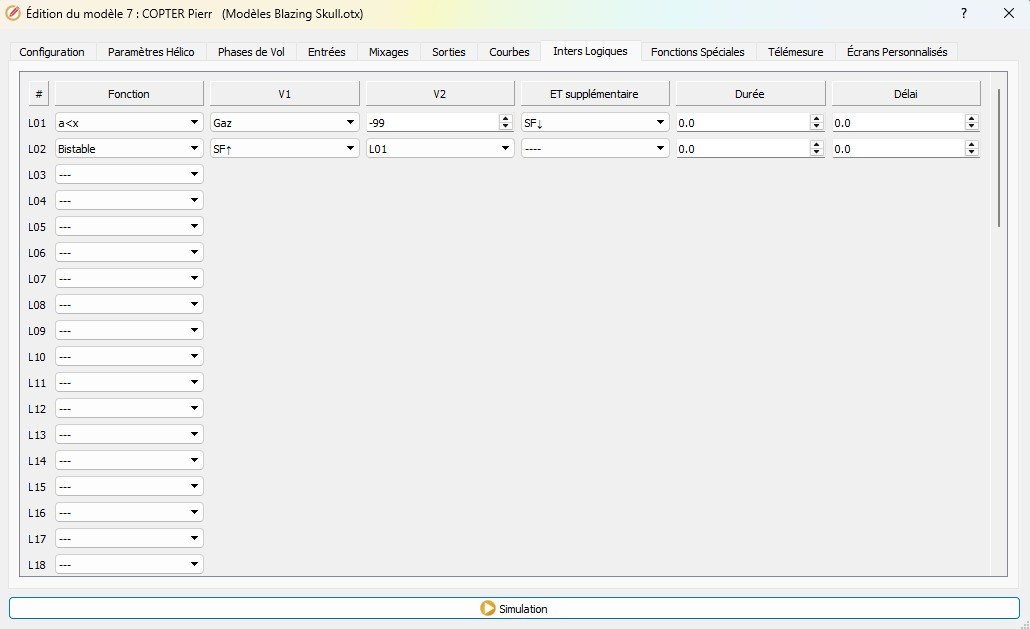The image size is (1030, 629).
Task: Expand the L01 V1 Gaz dropdown
Action: 284,122
